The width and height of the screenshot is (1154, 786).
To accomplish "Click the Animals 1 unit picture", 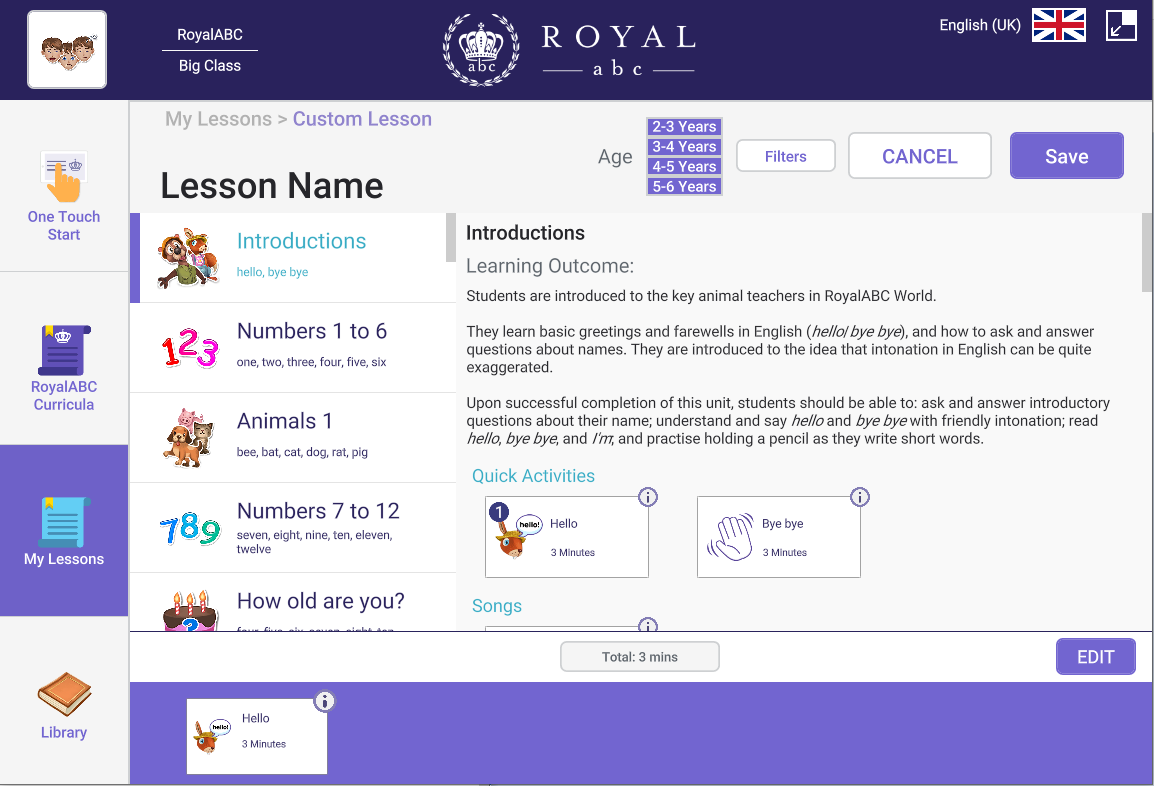I will pyautogui.click(x=188, y=438).
